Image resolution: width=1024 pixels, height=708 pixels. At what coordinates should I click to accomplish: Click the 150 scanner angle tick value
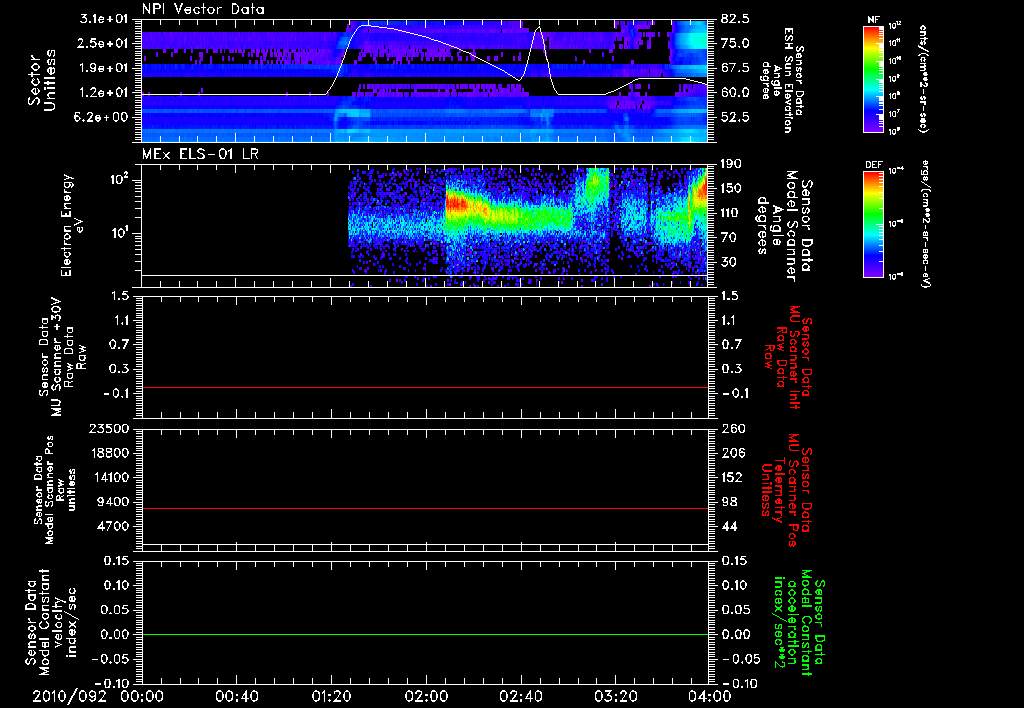tap(732, 189)
